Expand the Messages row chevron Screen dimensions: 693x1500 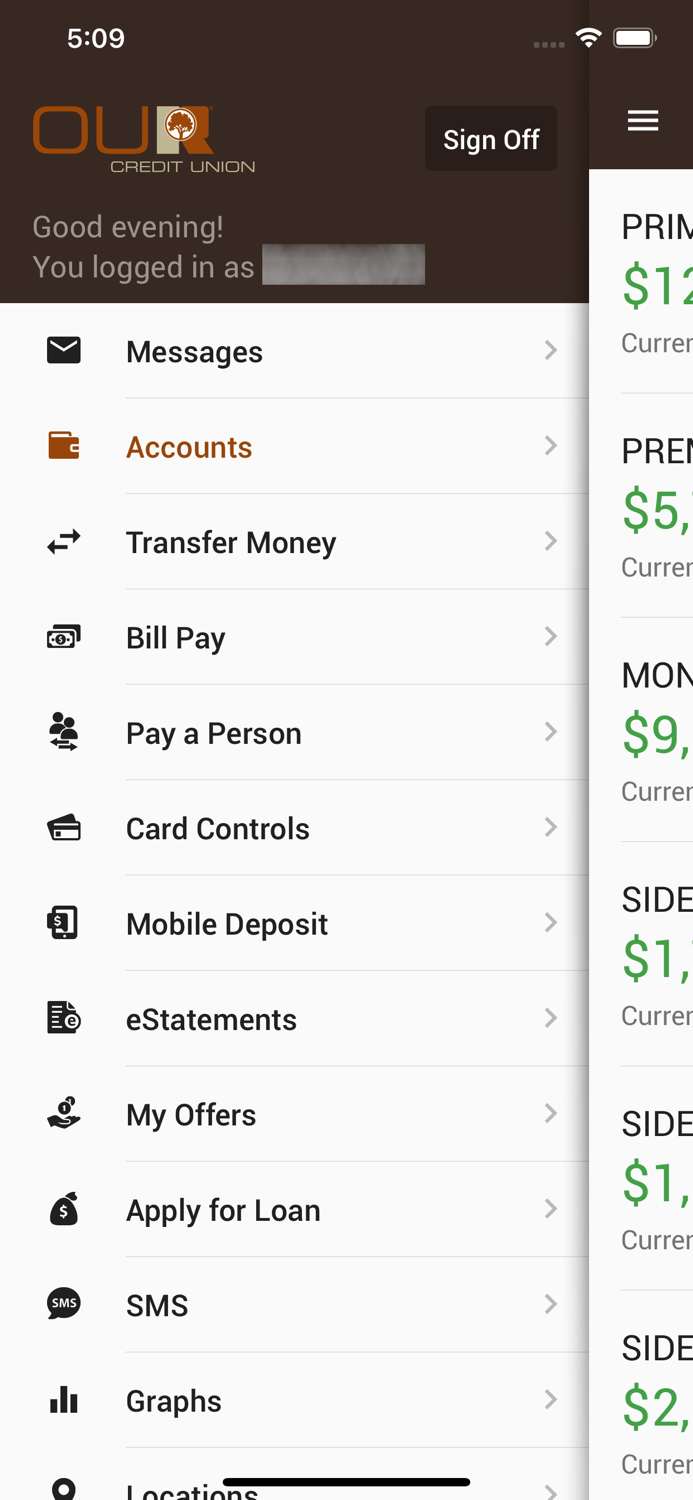click(x=551, y=350)
